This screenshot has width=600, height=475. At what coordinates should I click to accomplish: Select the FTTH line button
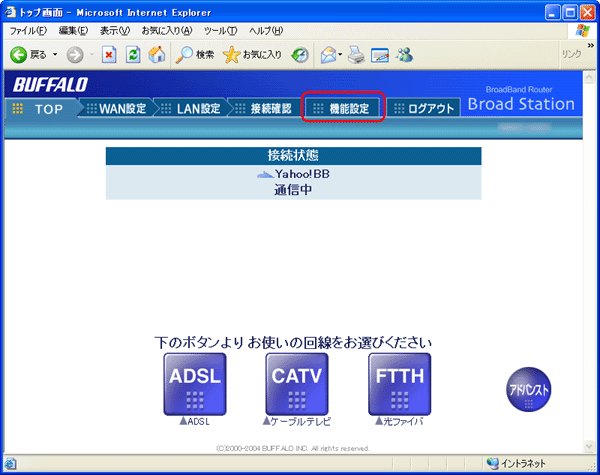click(399, 384)
